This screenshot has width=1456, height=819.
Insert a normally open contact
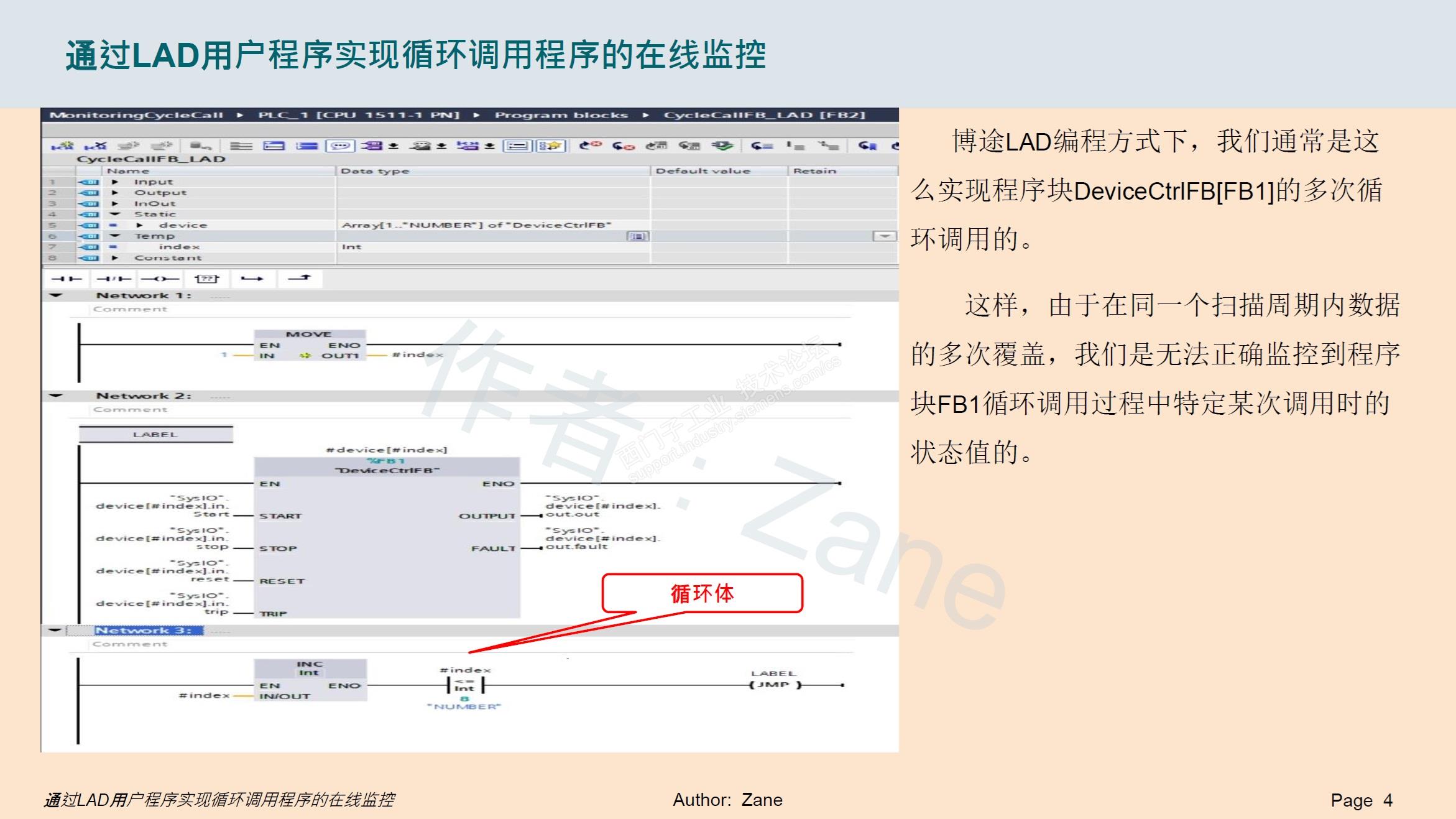67,279
